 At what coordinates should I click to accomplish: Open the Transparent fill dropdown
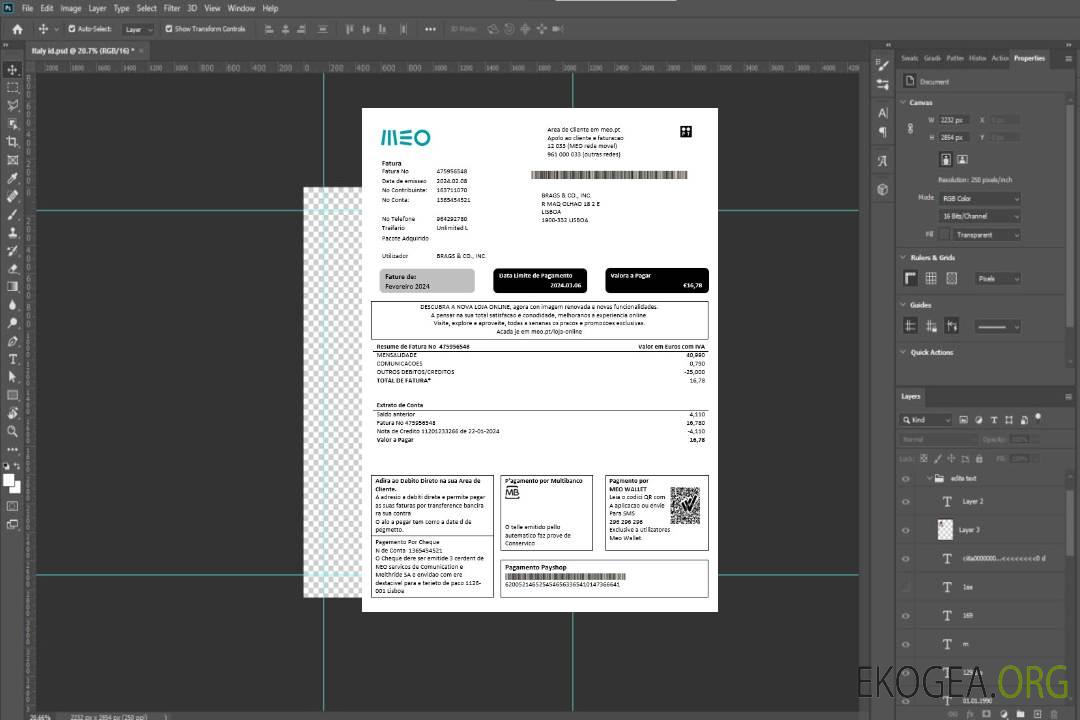[986, 235]
